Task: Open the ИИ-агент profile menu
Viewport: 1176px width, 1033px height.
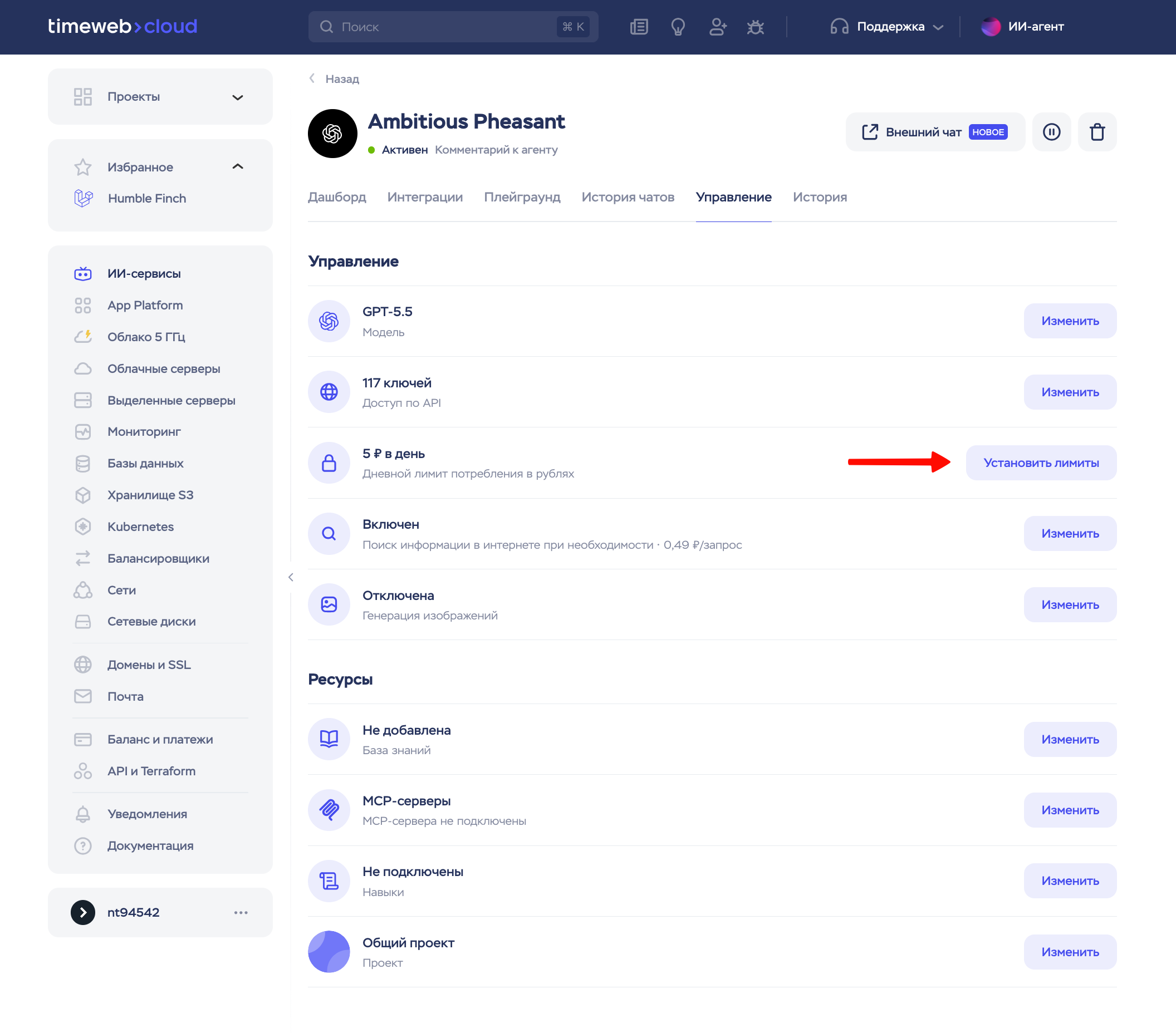Action: click(x=1022, y=27)
